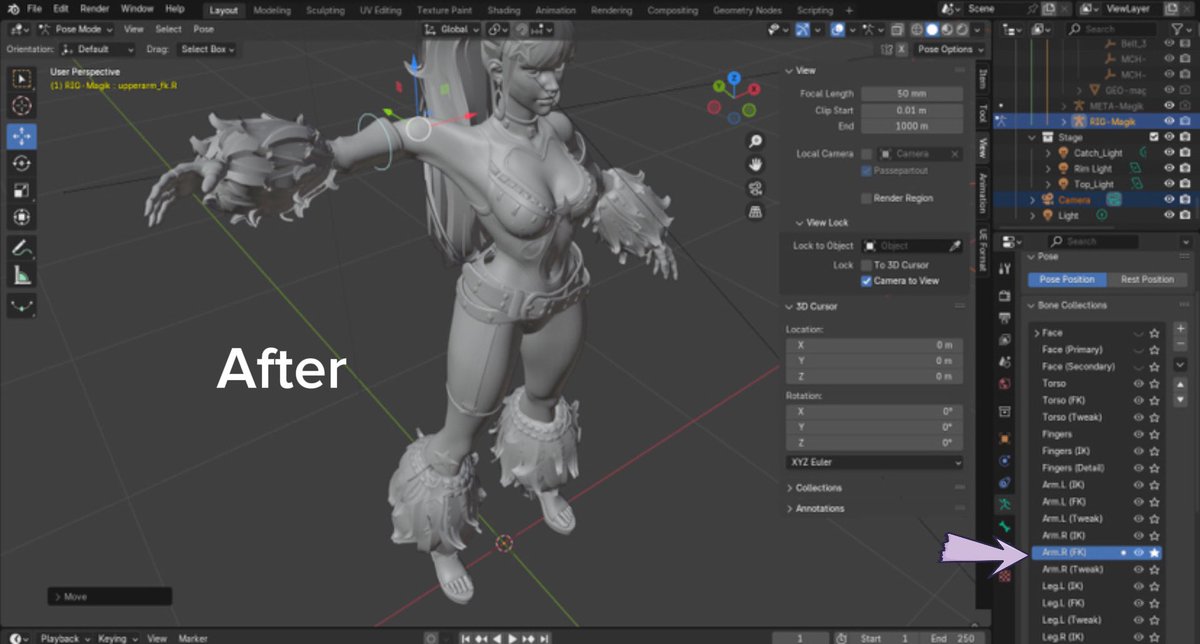Switch to the Sculpting workspace tab

tap(324, 10)
